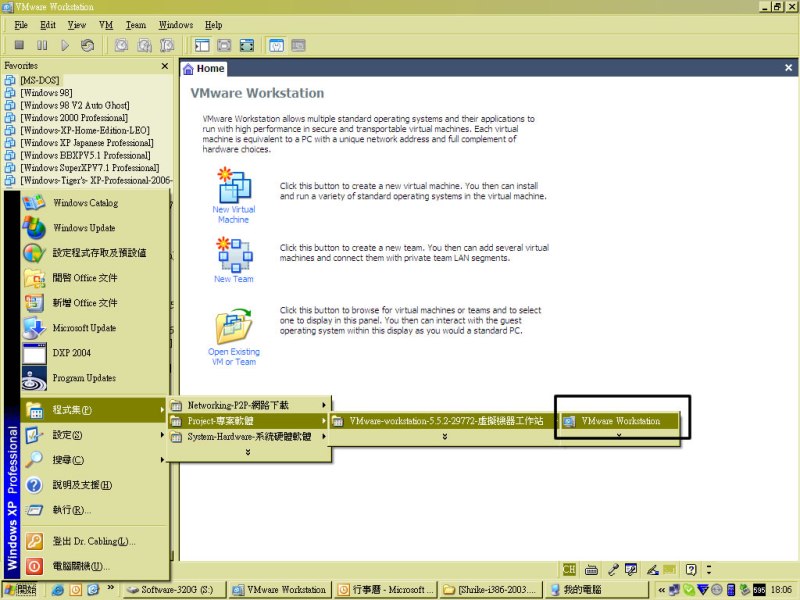Click 電腦關機(U)... shut down

tap(94, 566)
